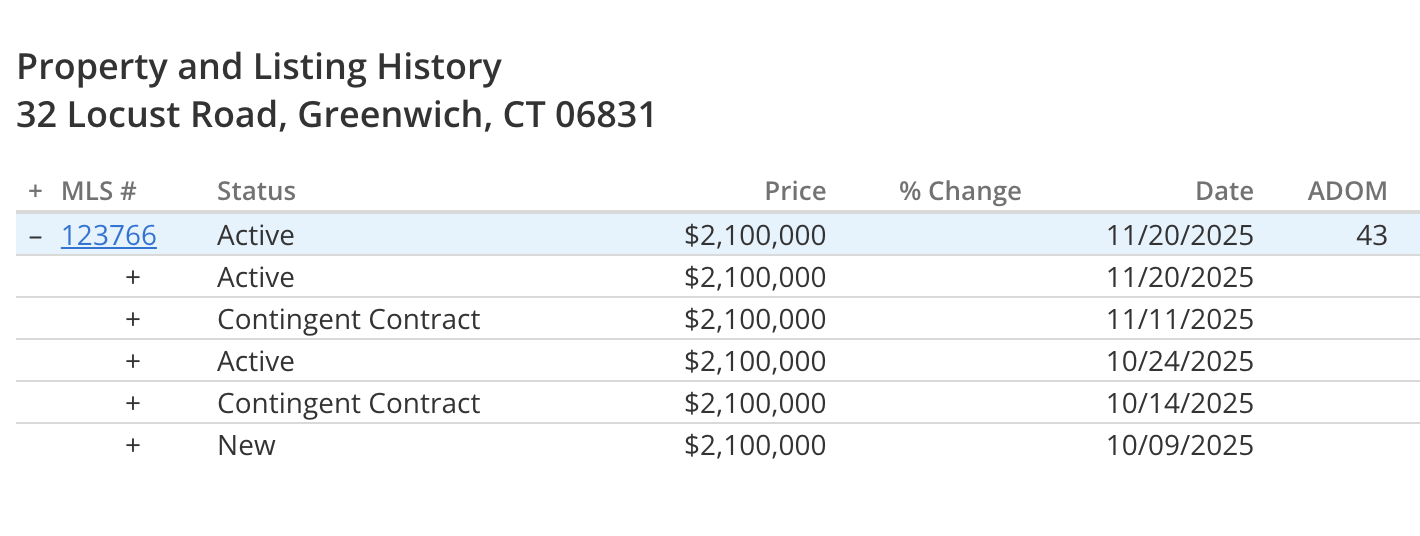Click the Property and Listing History heading
1420x536 pixels.
point(260,68)
